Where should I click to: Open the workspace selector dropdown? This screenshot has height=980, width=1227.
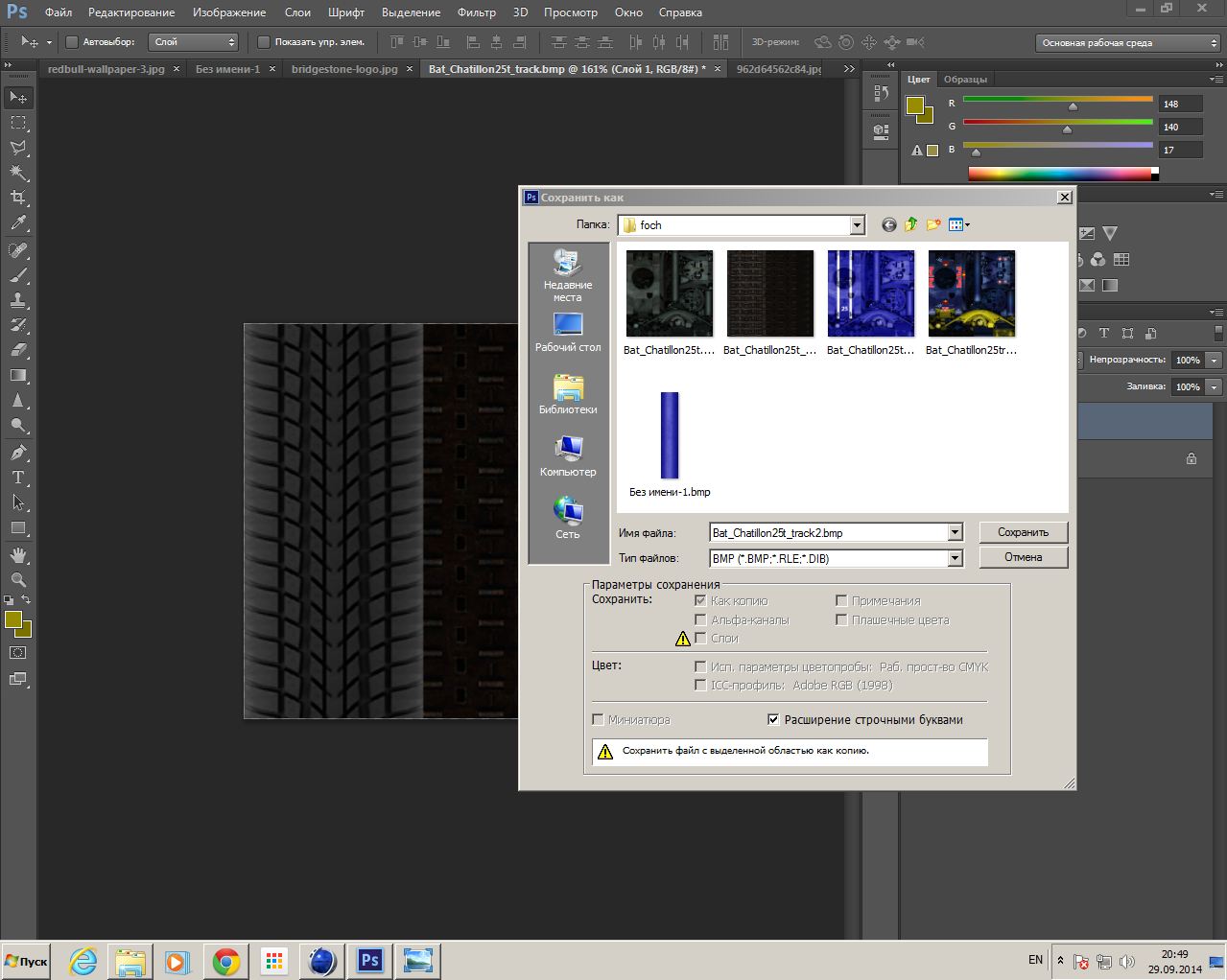tap(1127, 43)
